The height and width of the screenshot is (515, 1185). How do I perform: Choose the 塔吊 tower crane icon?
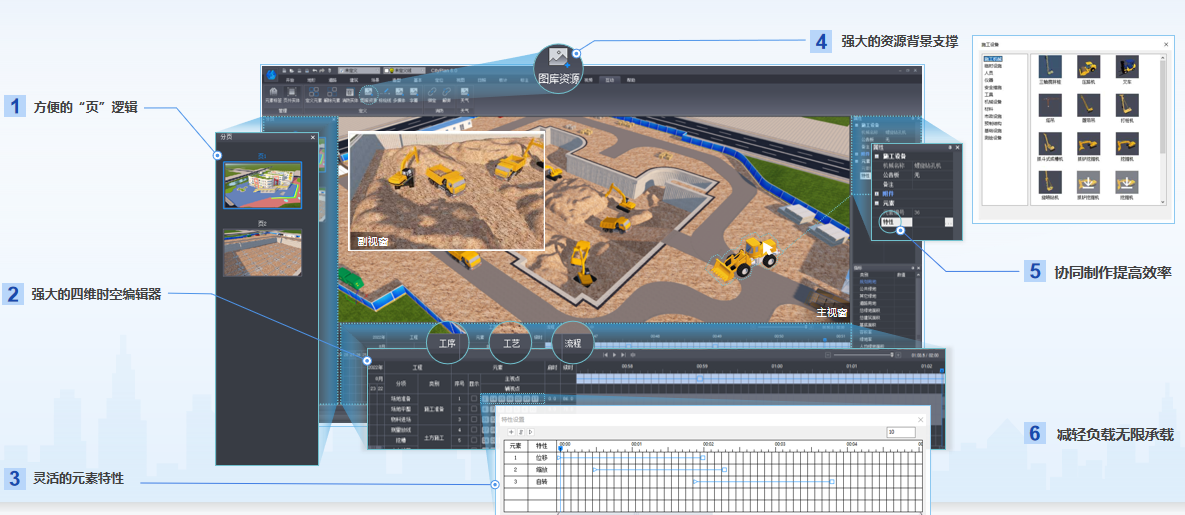1048,106
